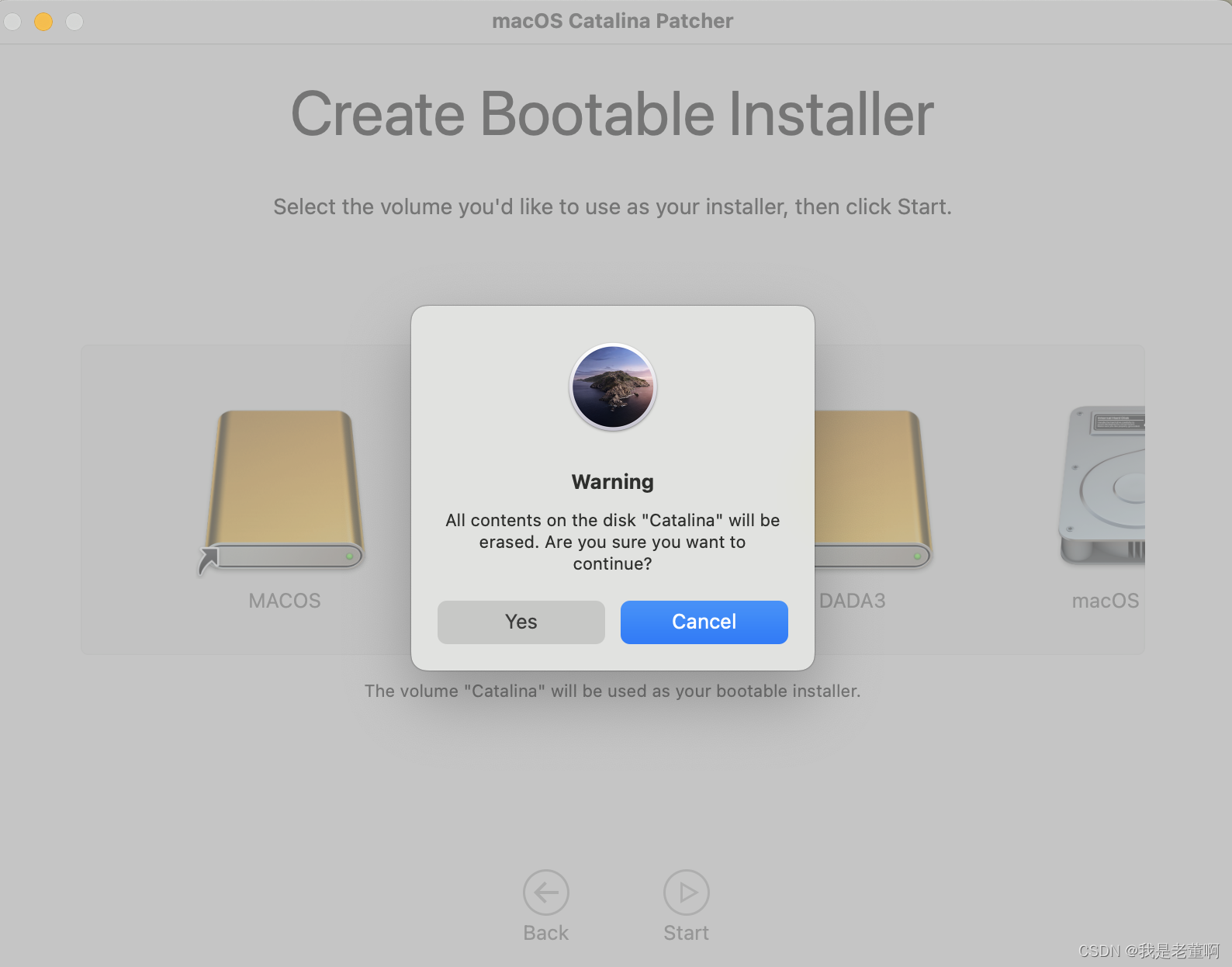
Task: Click the window title 'macOS Catalina Patcher'
Action: tap(613, 21)
